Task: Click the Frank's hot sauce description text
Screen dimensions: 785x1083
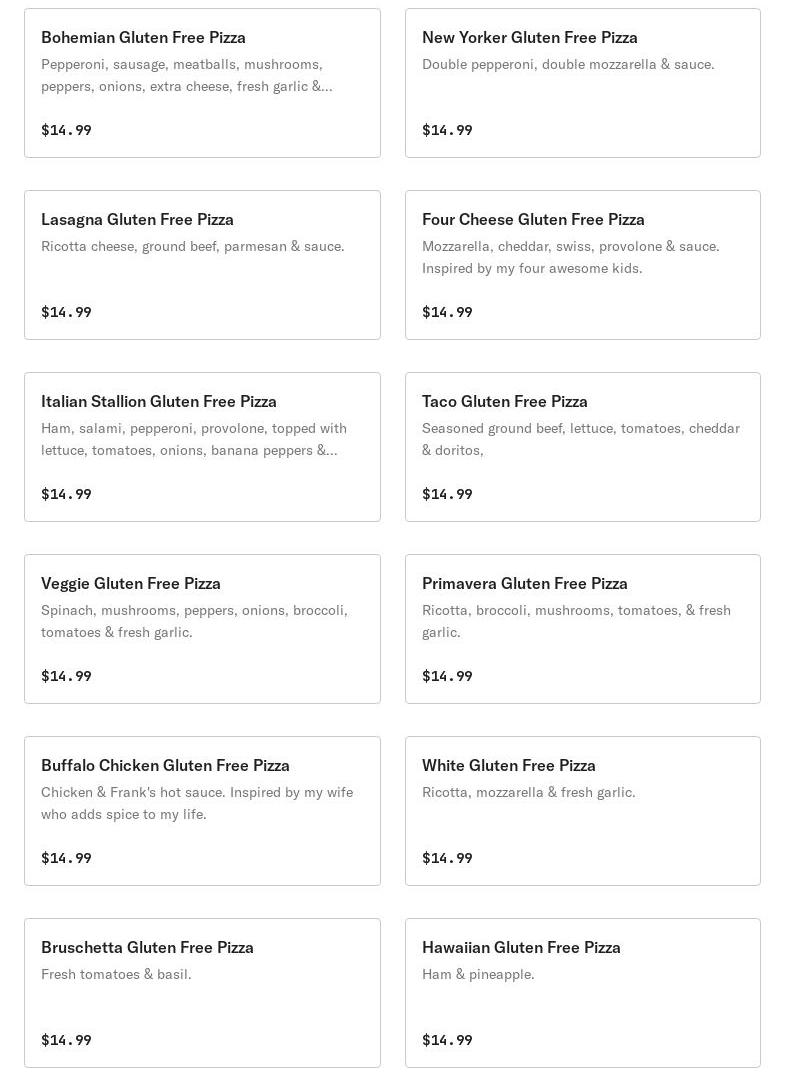Action: point(196,803)
